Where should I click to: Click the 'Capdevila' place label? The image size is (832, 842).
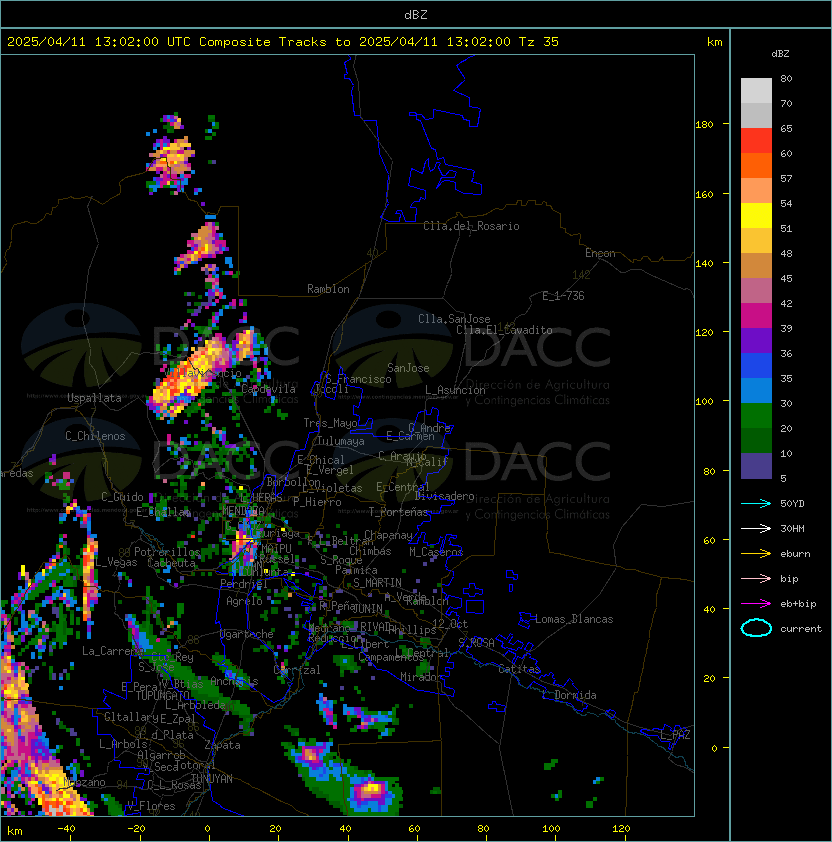pyautogui.click(x=269, y=389)
